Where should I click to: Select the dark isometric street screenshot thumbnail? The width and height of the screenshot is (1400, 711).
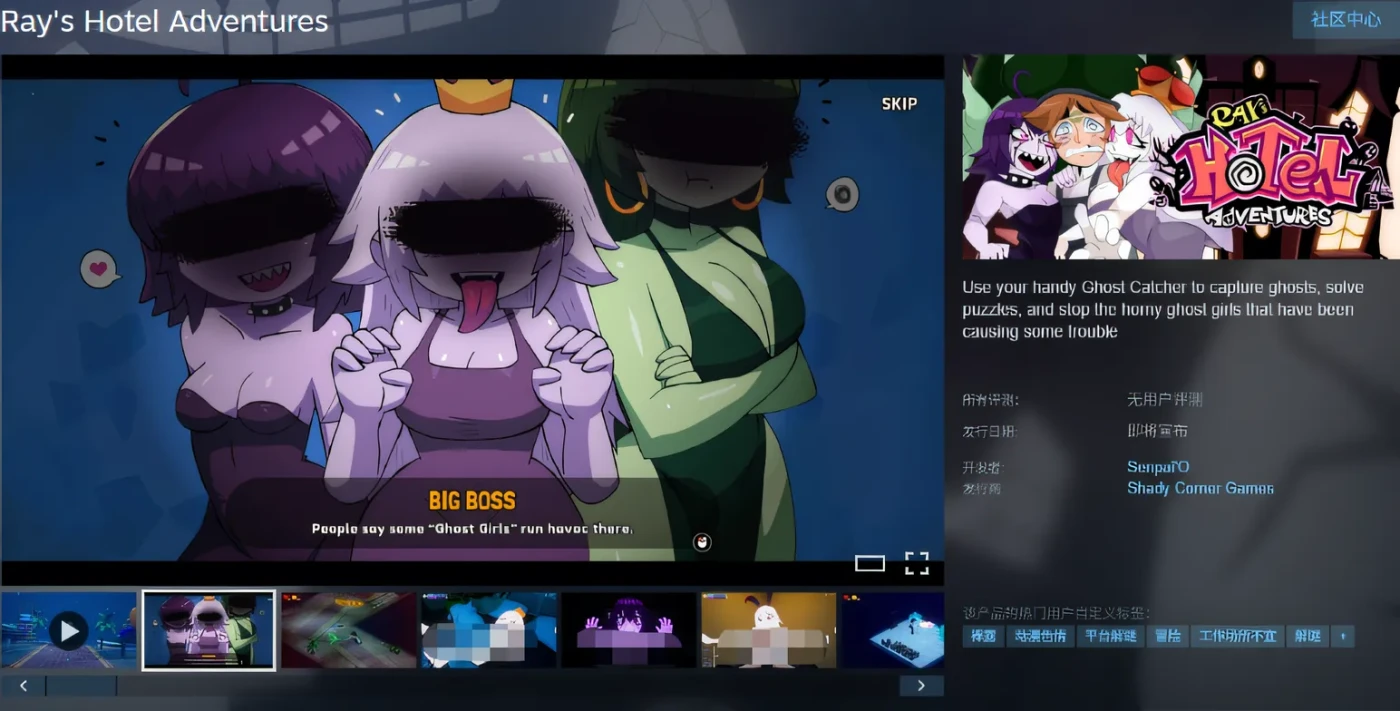pos(349,630)
